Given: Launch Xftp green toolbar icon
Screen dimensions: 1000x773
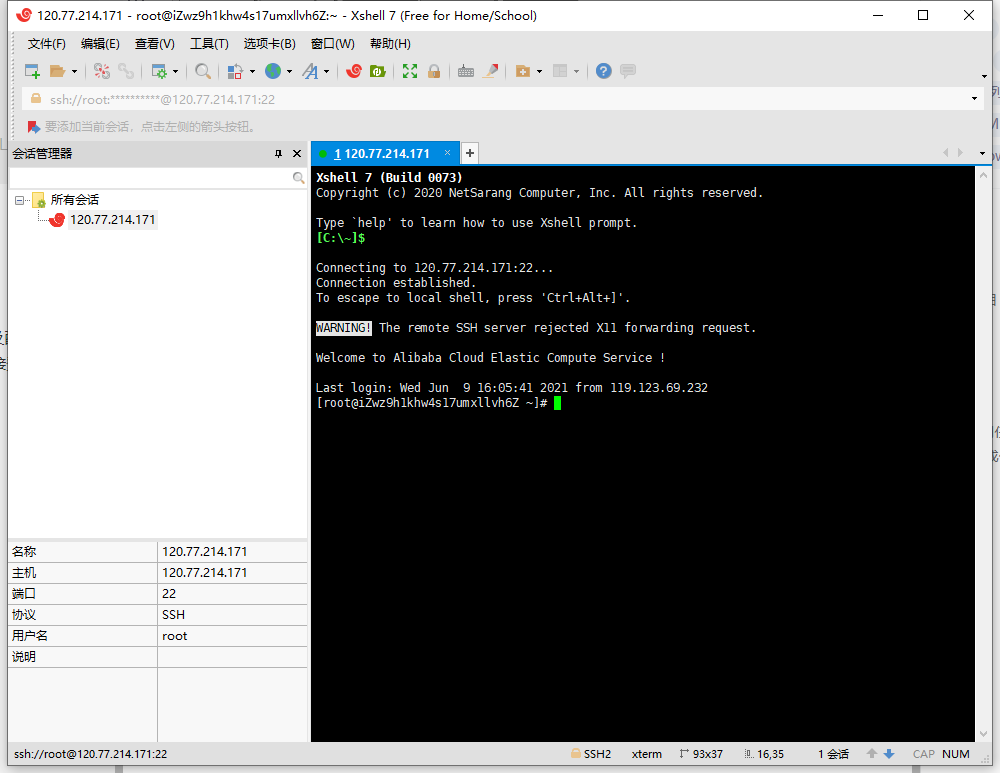Looking at the screenshot, I should [378, 71].
